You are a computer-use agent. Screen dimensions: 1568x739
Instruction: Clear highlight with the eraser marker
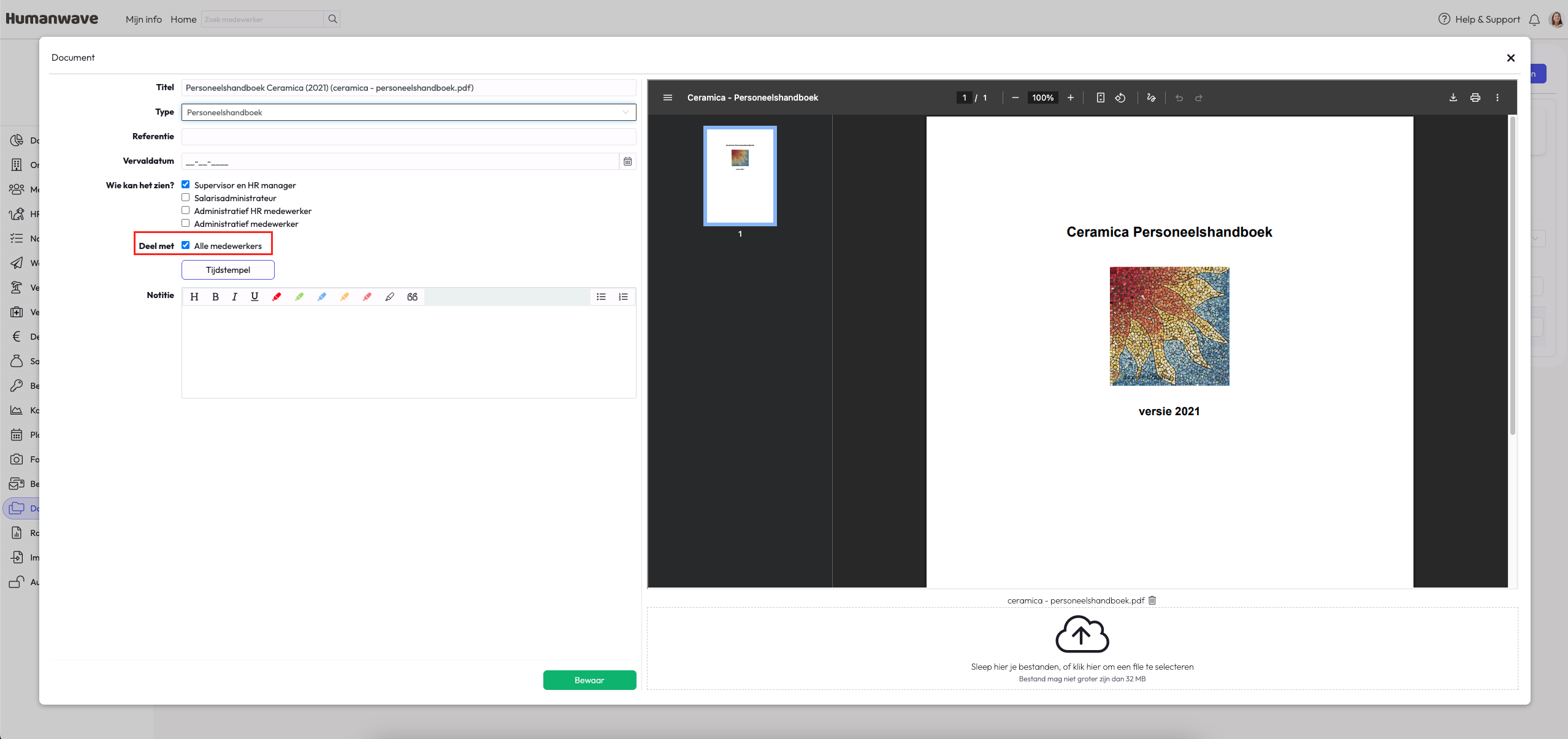[389, 297]
